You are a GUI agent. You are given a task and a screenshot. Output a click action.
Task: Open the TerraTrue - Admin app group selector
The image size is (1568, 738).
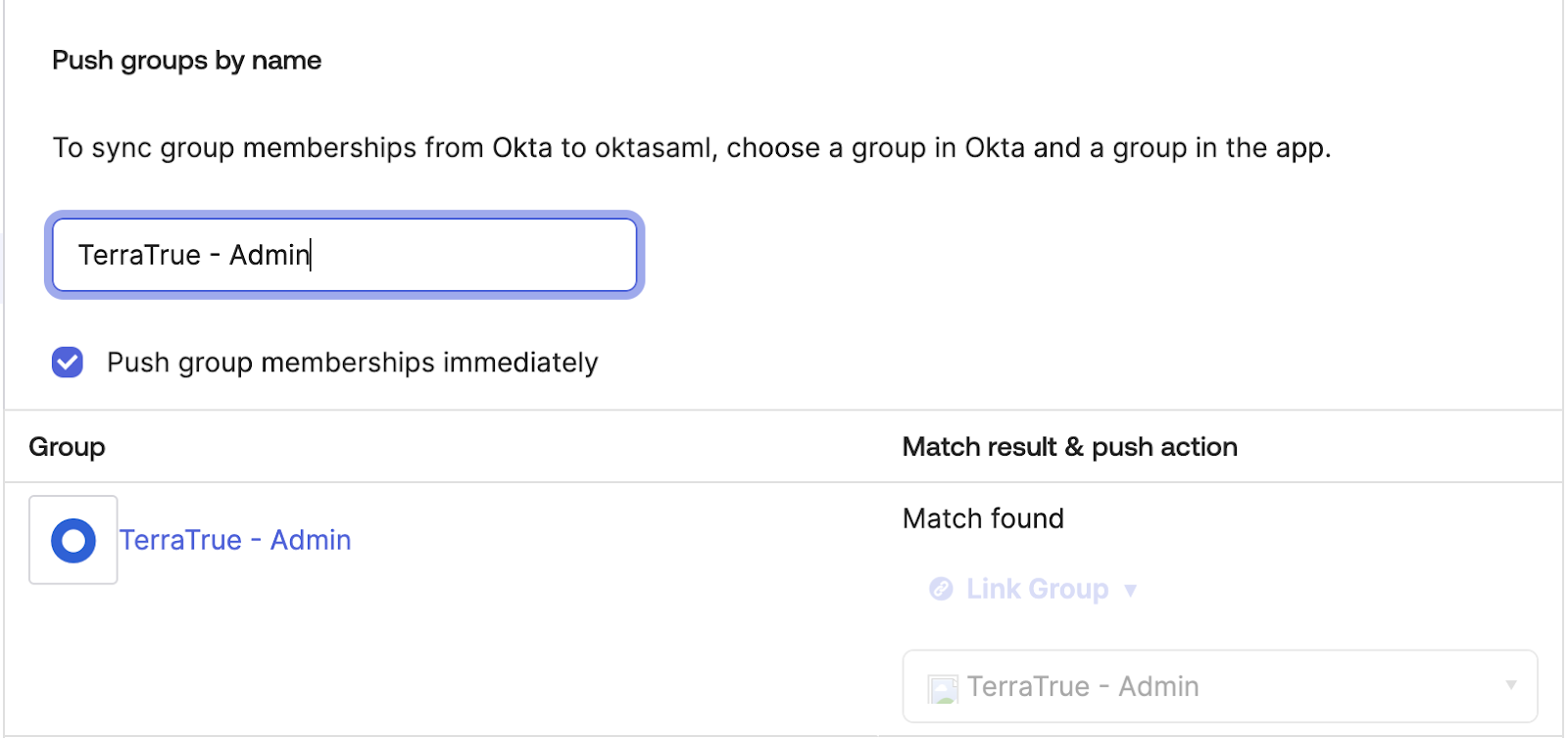tap(1220, 686)
